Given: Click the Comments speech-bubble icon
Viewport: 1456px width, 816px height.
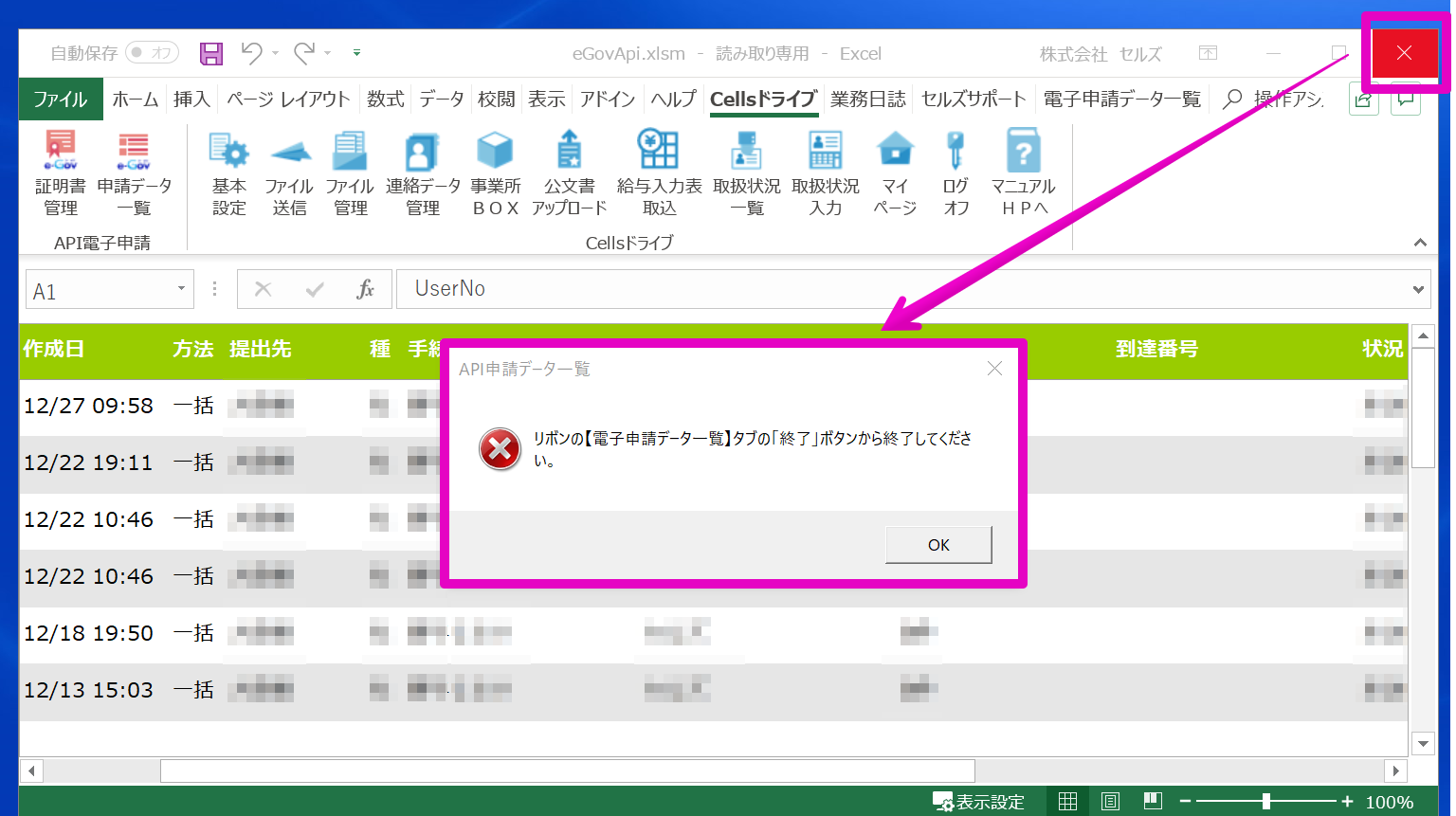Looking at the screenshot, I should tap(1406, 100).
